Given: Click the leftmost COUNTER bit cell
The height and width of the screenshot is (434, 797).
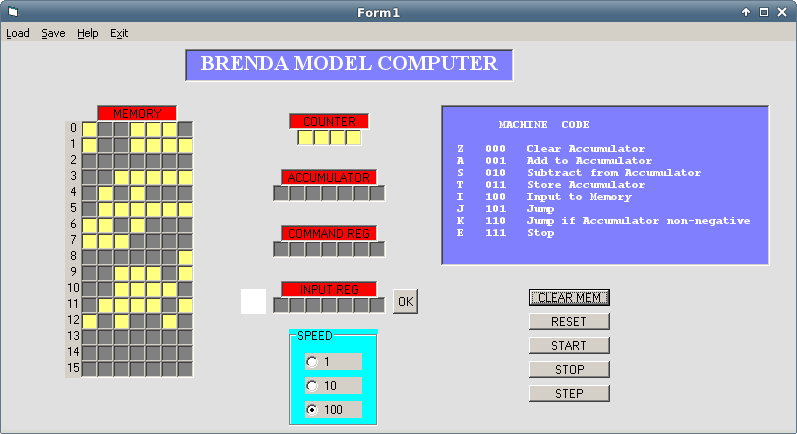Looking at the screenshot, I should (x=305, y=137).
